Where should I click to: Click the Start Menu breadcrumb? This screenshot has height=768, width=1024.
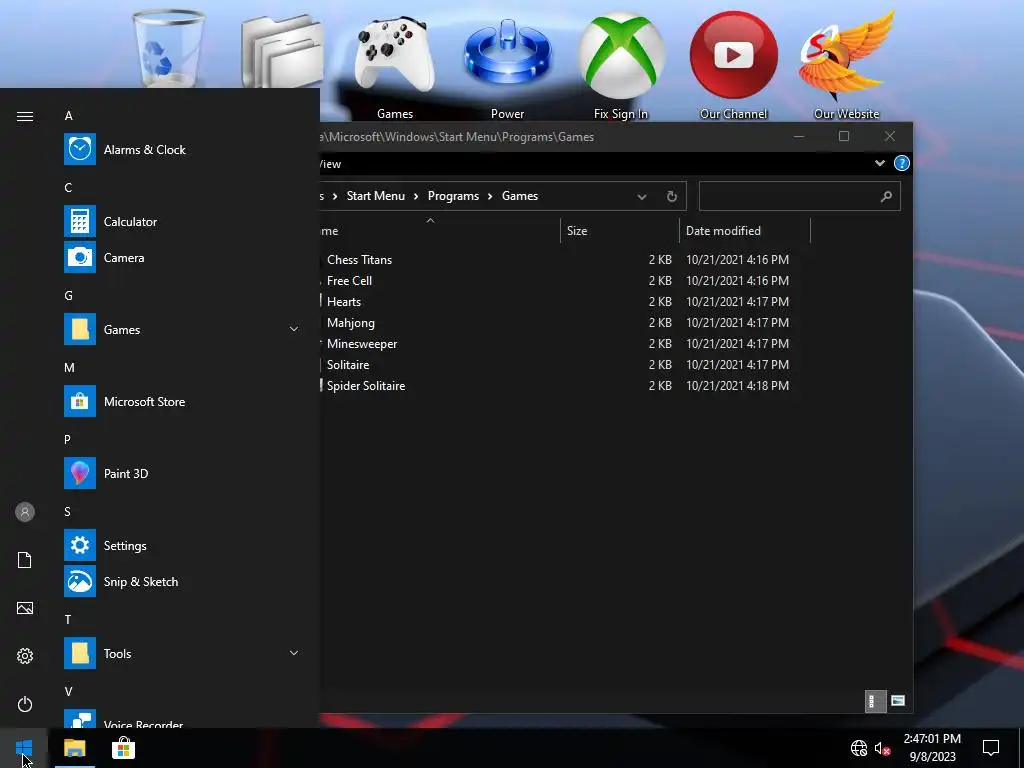(376, 196)
